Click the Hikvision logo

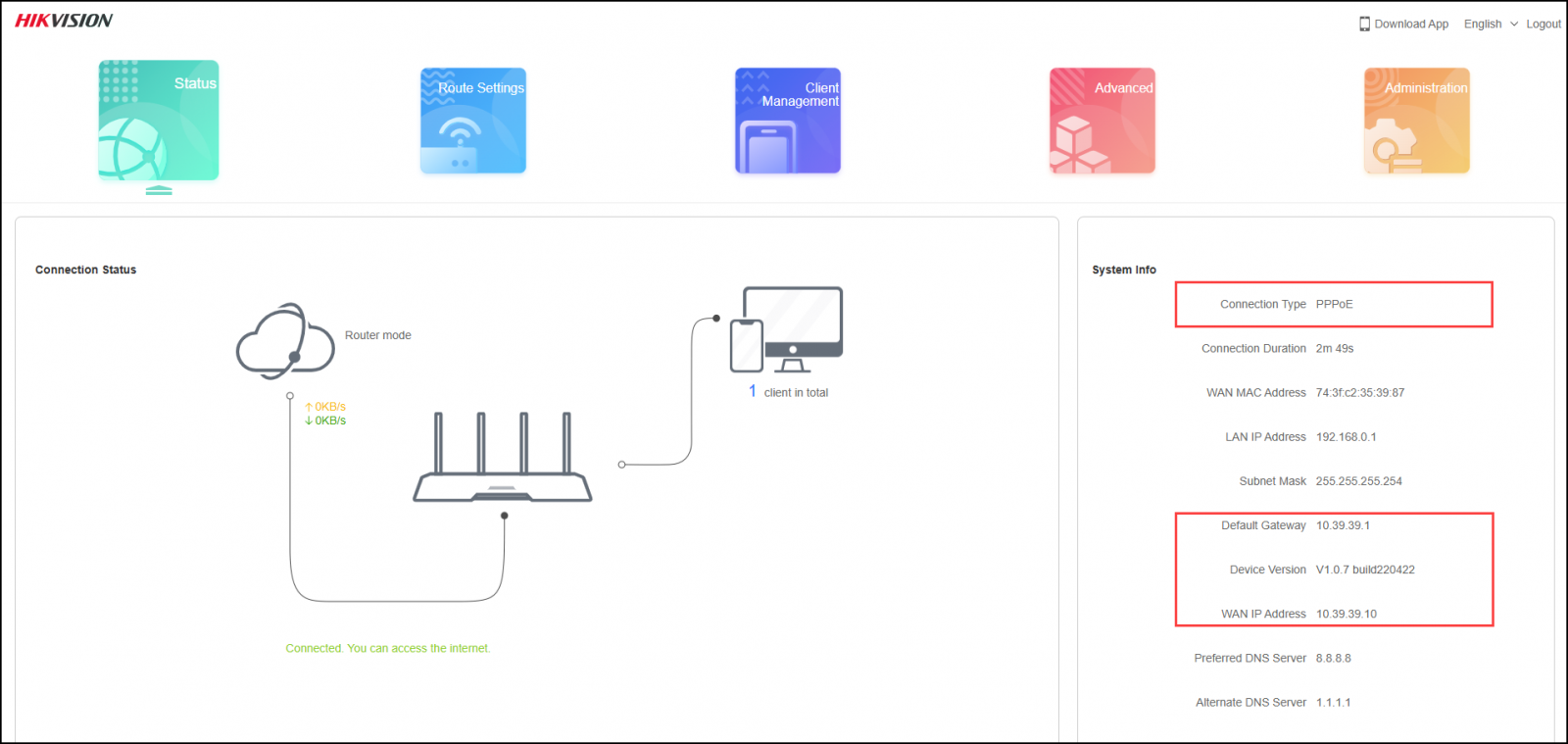tap(64, 21)
